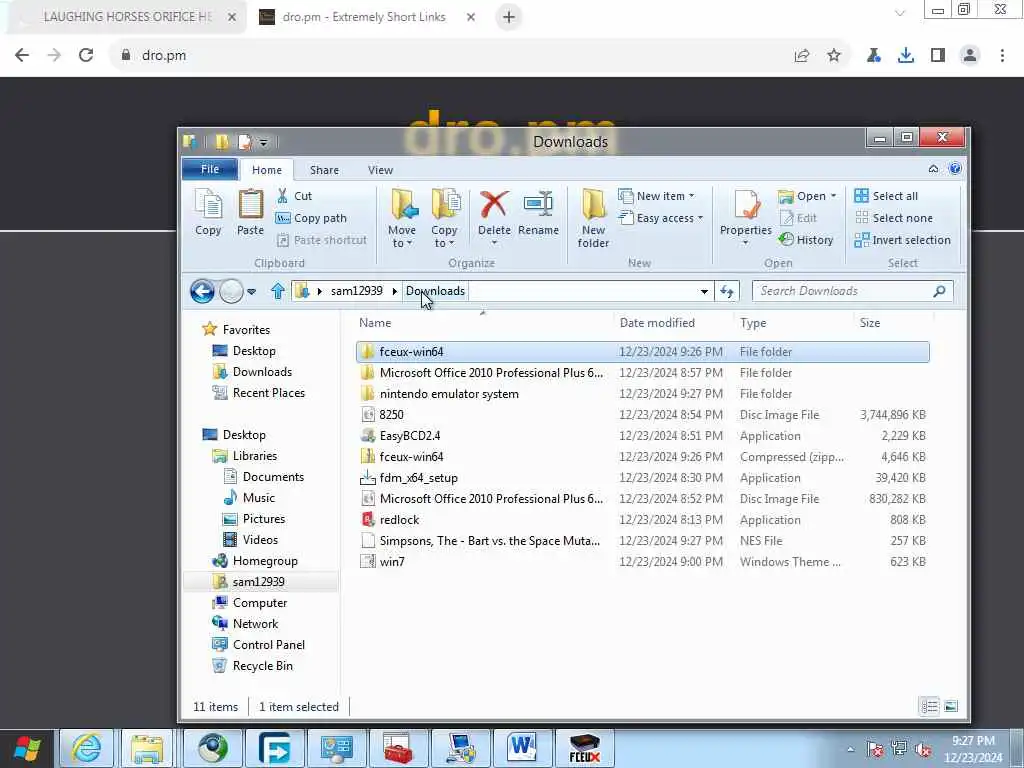Open the browser side panel icon
Screen dimensions: 1024x768
coord(938,56)
